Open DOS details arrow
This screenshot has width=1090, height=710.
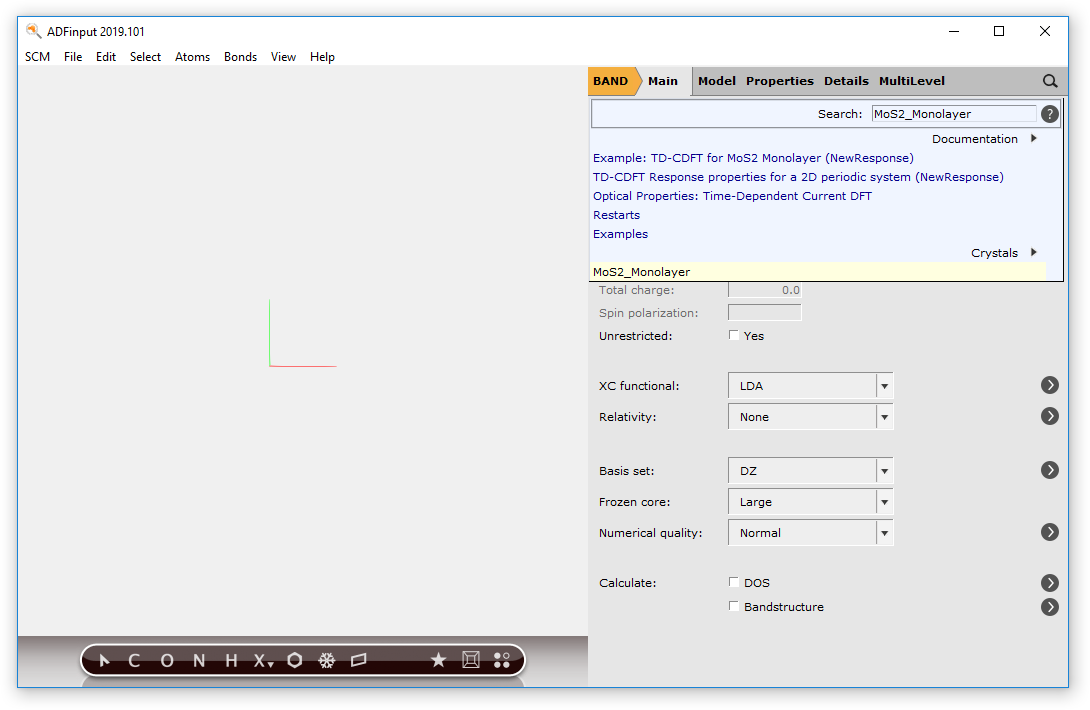[1050, 583]
